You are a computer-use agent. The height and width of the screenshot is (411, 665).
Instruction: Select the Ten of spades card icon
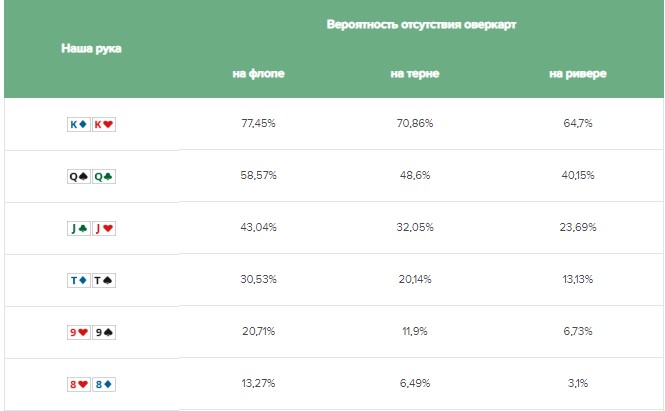[104, 280]
